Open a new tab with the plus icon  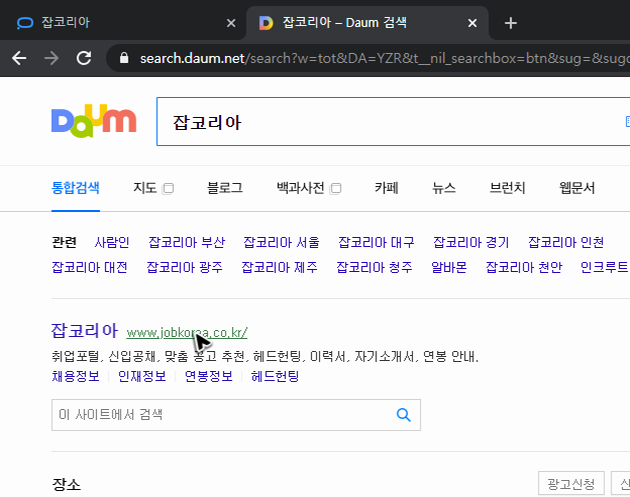510,23
